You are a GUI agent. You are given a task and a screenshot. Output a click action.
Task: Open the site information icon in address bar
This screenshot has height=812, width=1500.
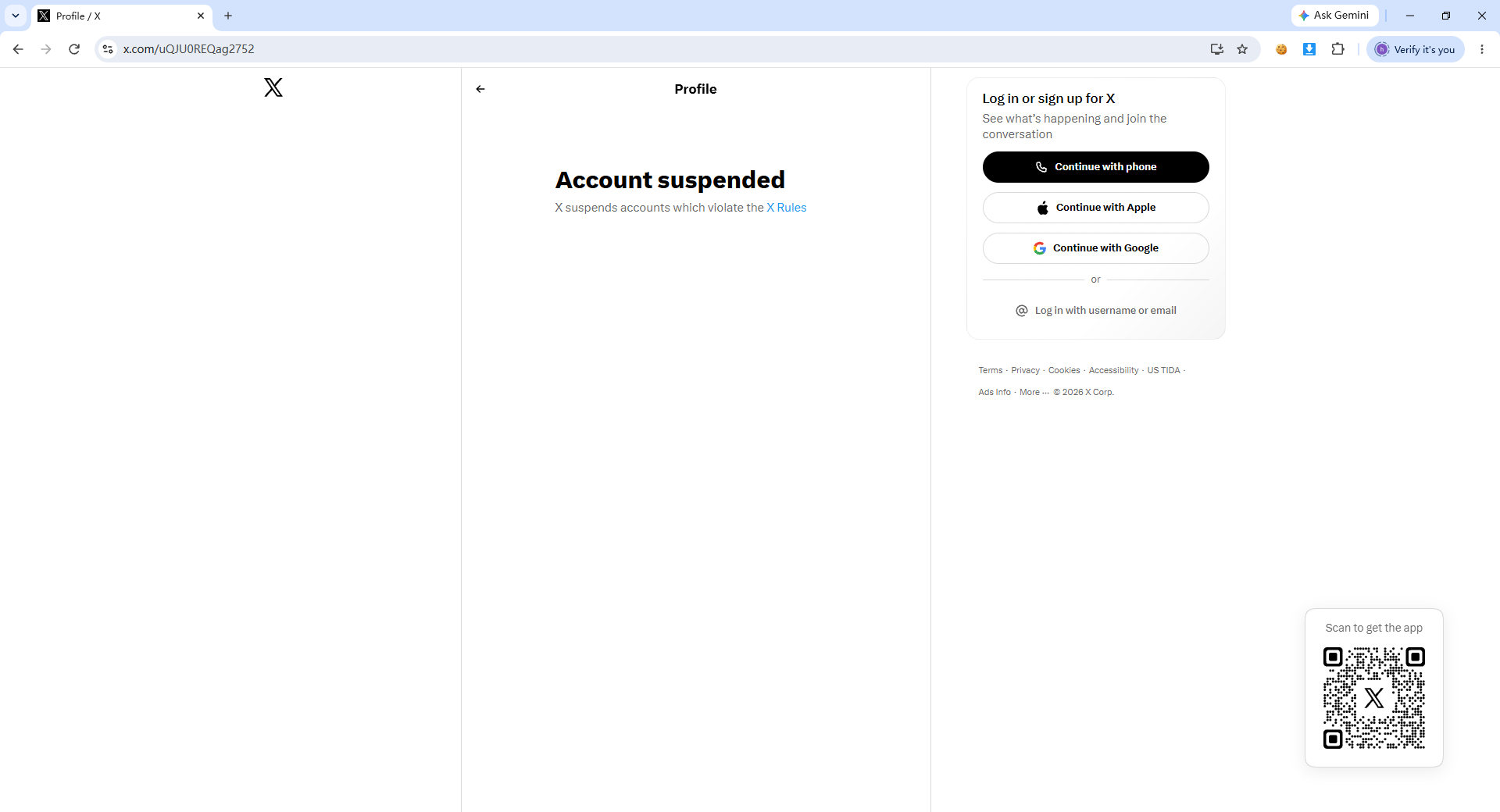(x=109, y=49)
